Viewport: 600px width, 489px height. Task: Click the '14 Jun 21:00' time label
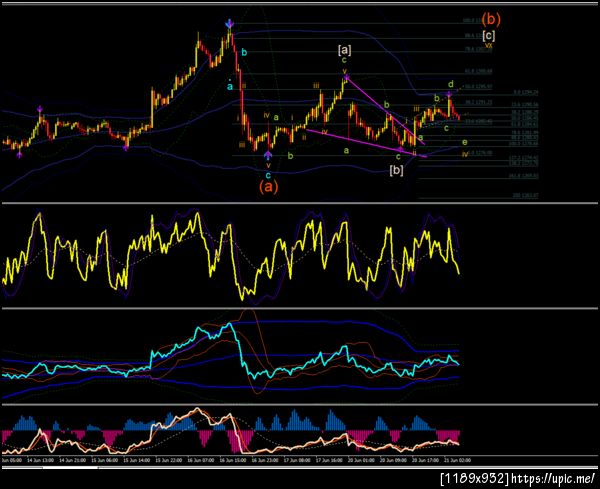73,460
